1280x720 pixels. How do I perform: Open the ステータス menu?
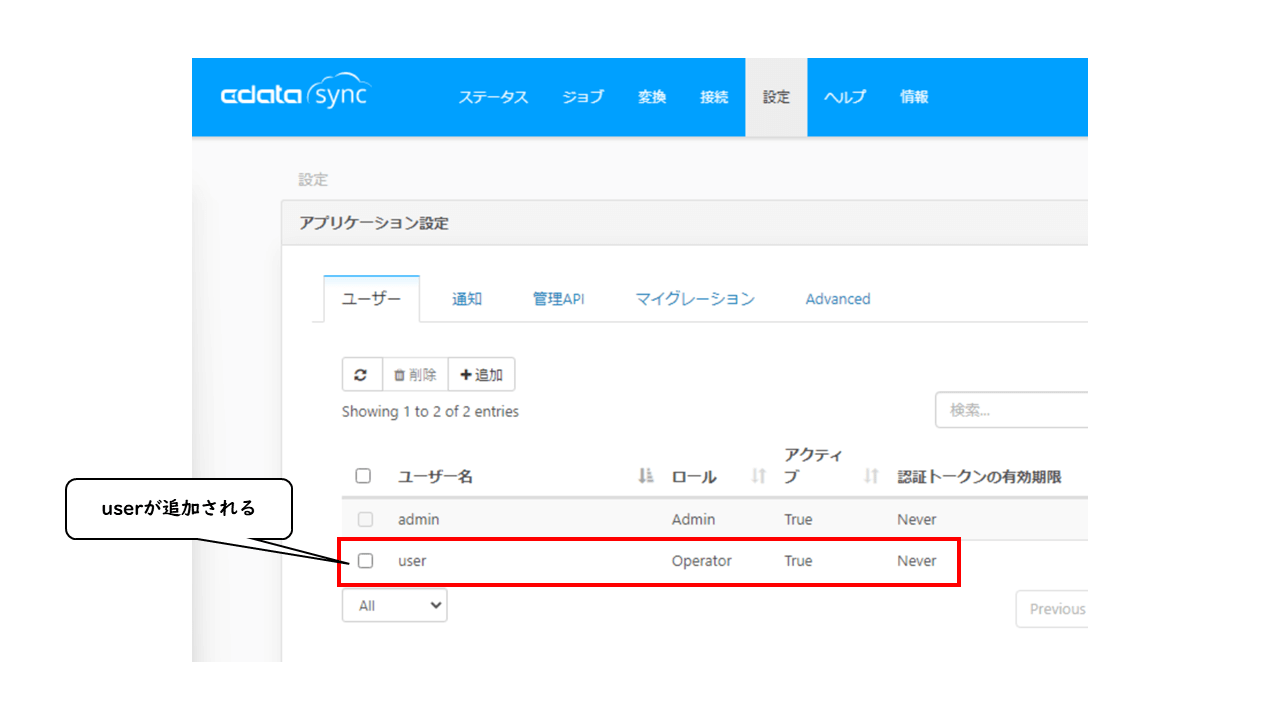coord(493,97)
